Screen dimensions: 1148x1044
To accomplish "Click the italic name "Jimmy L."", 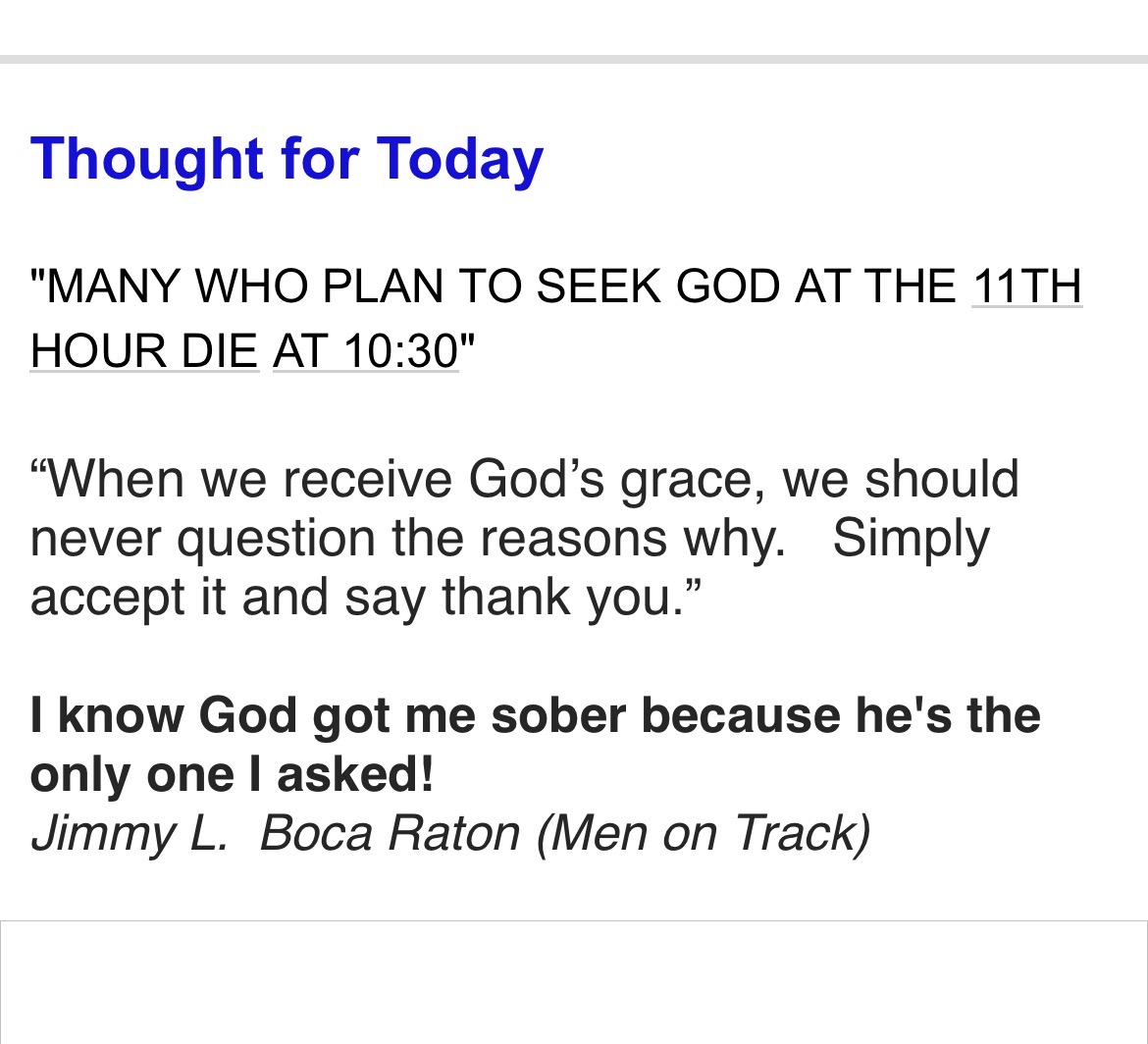I will [x=129, y=834].
